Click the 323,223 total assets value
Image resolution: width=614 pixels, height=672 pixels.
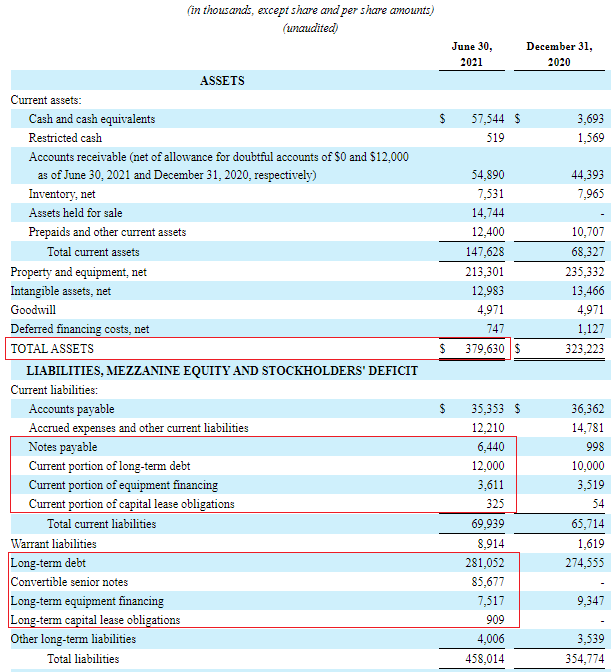coord(584,349)
